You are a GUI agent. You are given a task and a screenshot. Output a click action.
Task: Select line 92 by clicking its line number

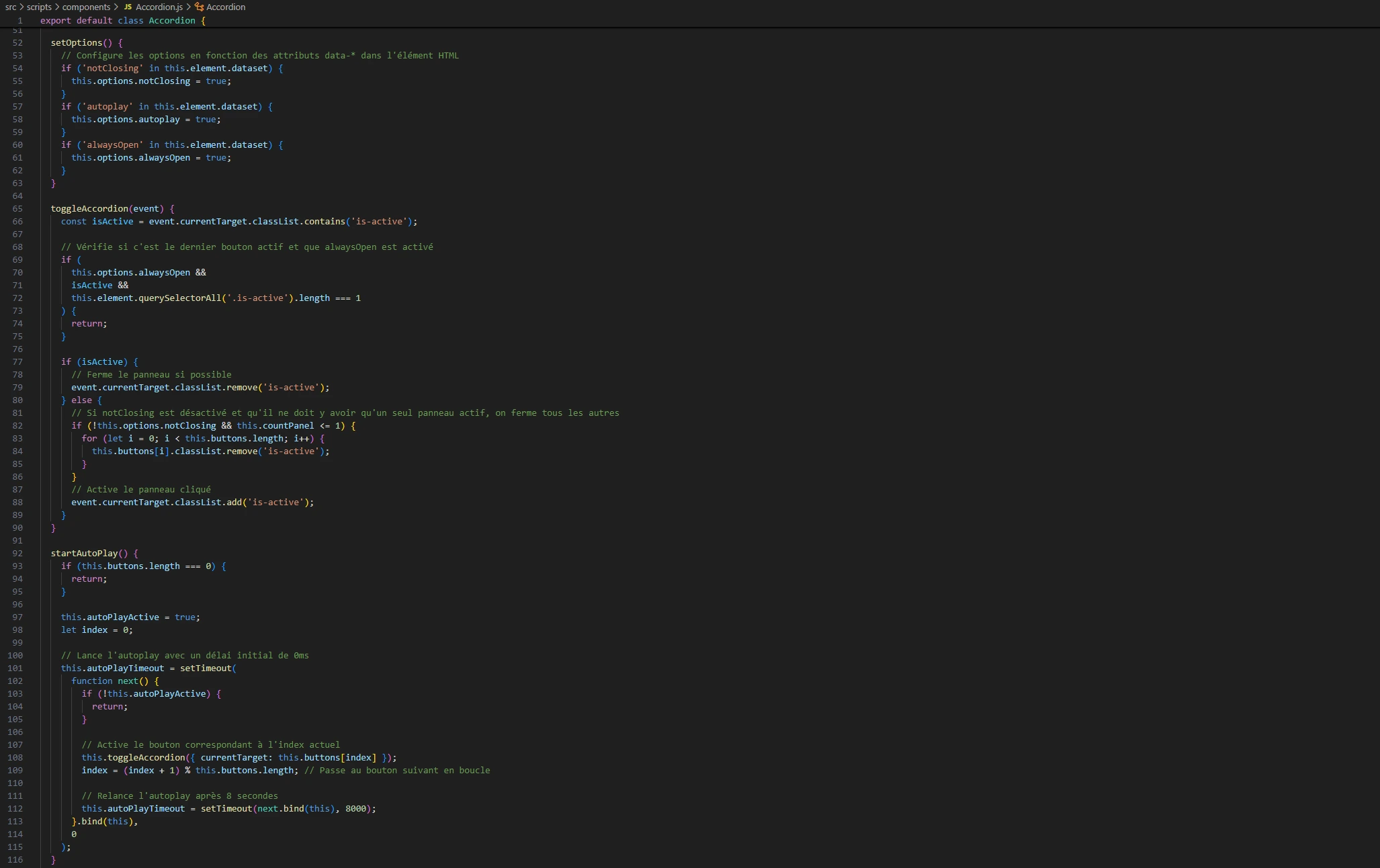pos(17,553)
